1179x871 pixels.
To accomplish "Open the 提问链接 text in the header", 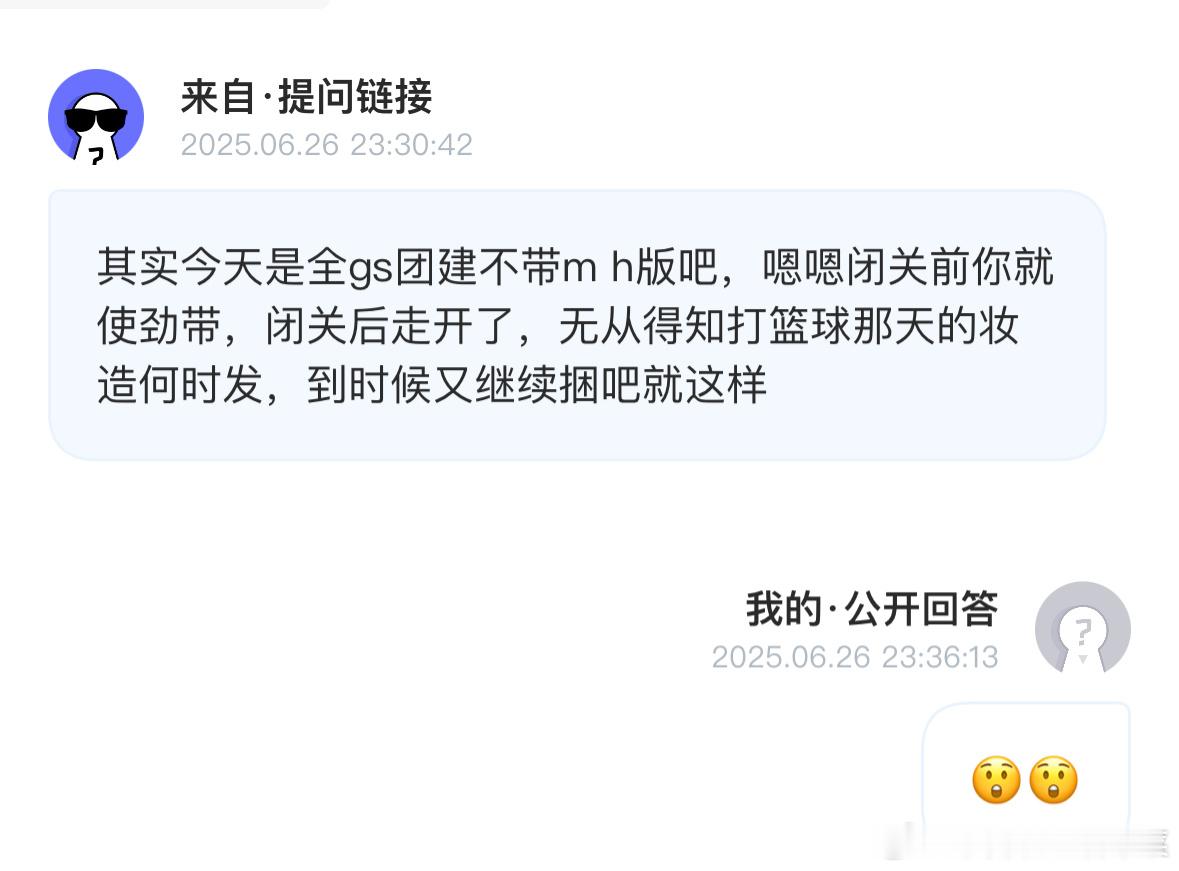I will (x=356, y=96).
